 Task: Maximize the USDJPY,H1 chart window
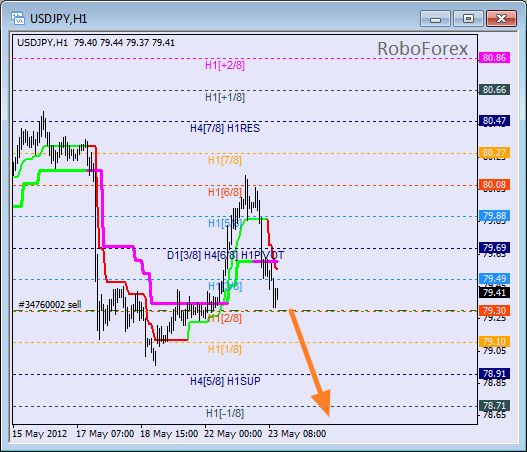[468, 18]
